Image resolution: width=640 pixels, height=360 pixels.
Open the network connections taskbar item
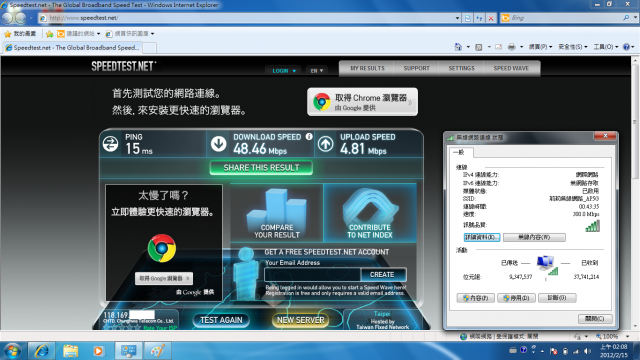(x=128, y=351)
